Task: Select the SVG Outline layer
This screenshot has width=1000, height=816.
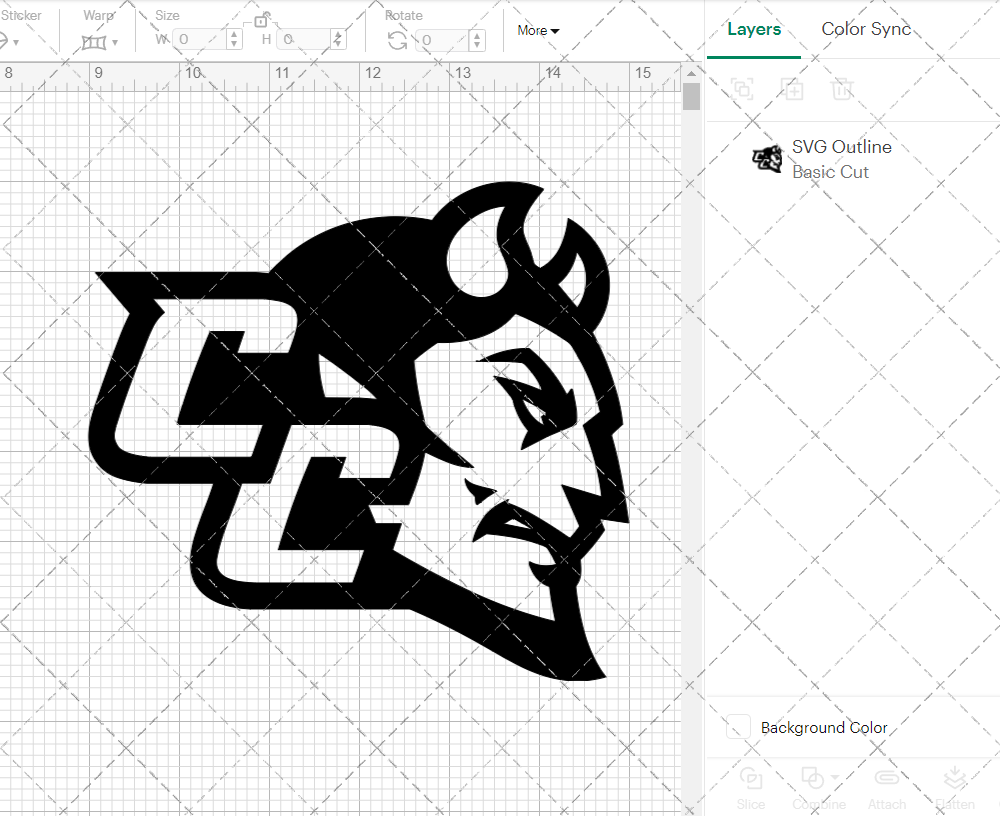Action: click(x=842, y=147)
